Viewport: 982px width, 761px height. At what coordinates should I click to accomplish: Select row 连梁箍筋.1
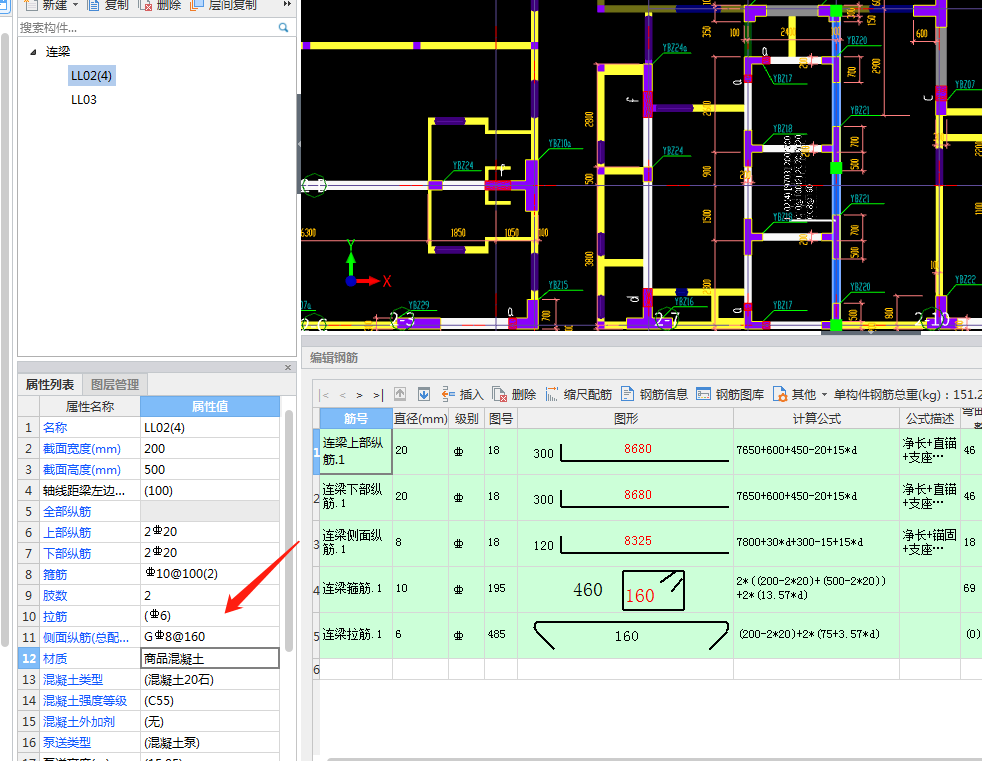coord(356,589)
